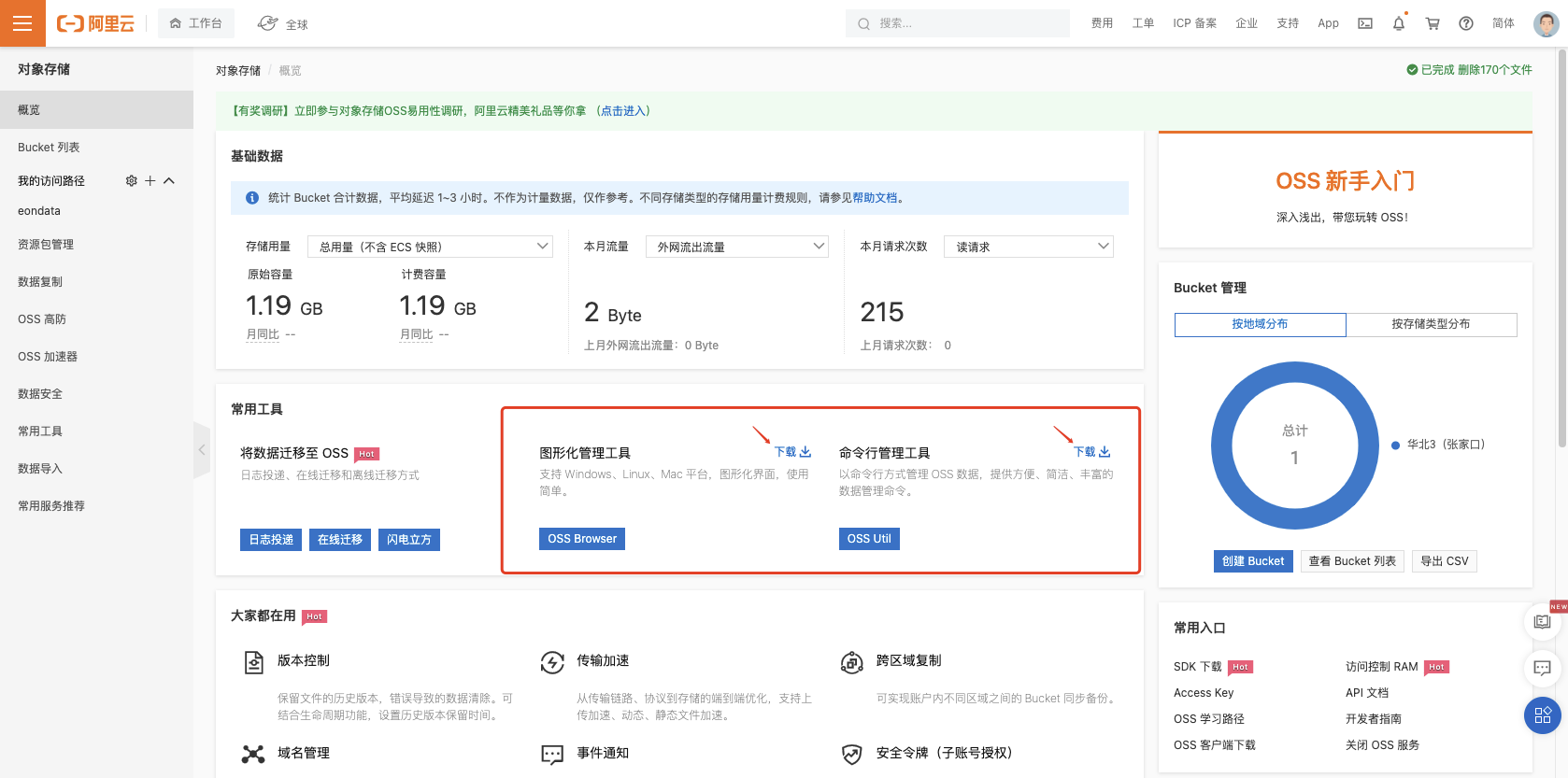Open the API 文档 link
Screen dimensions: 1568x778
[1367, 693]
